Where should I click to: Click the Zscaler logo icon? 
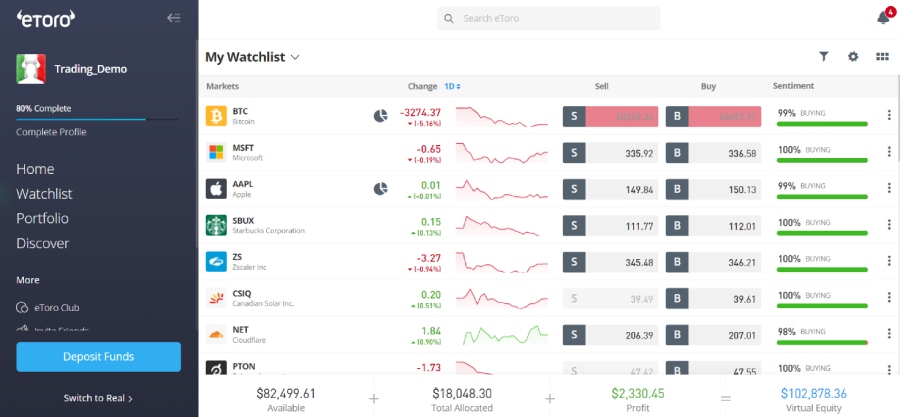tap(216, 262)
